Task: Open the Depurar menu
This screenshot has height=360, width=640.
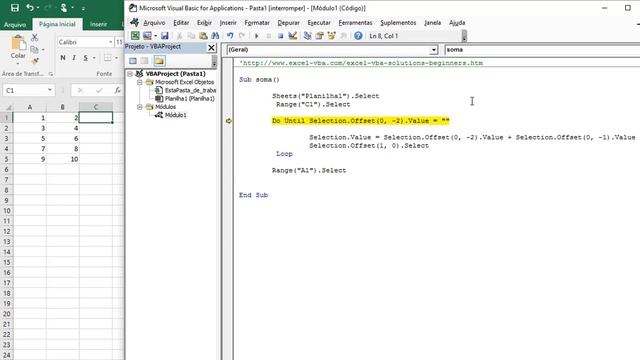Action: click(288, 23)
